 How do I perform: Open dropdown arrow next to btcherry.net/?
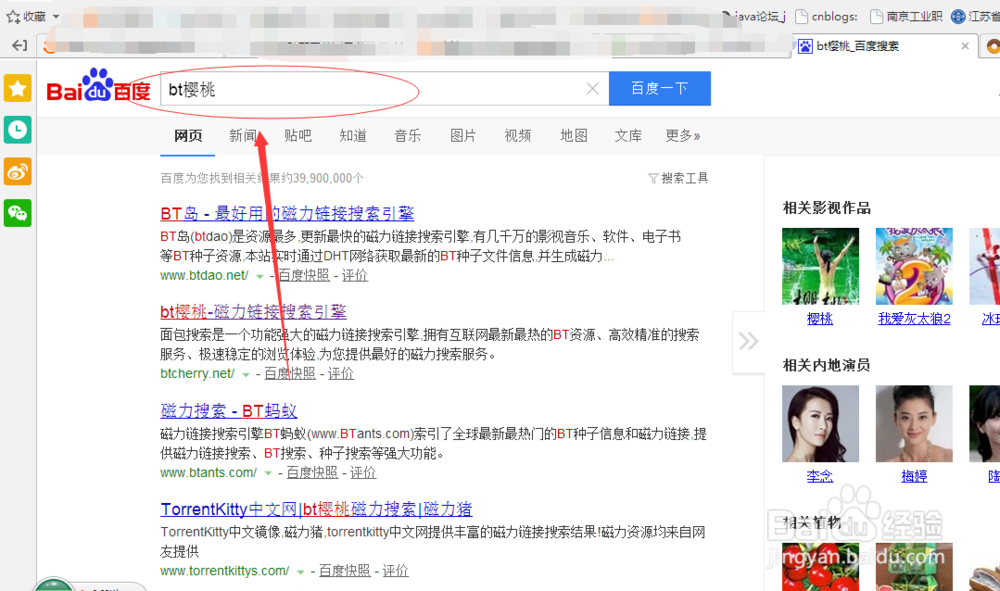click(x=246, y=374)
